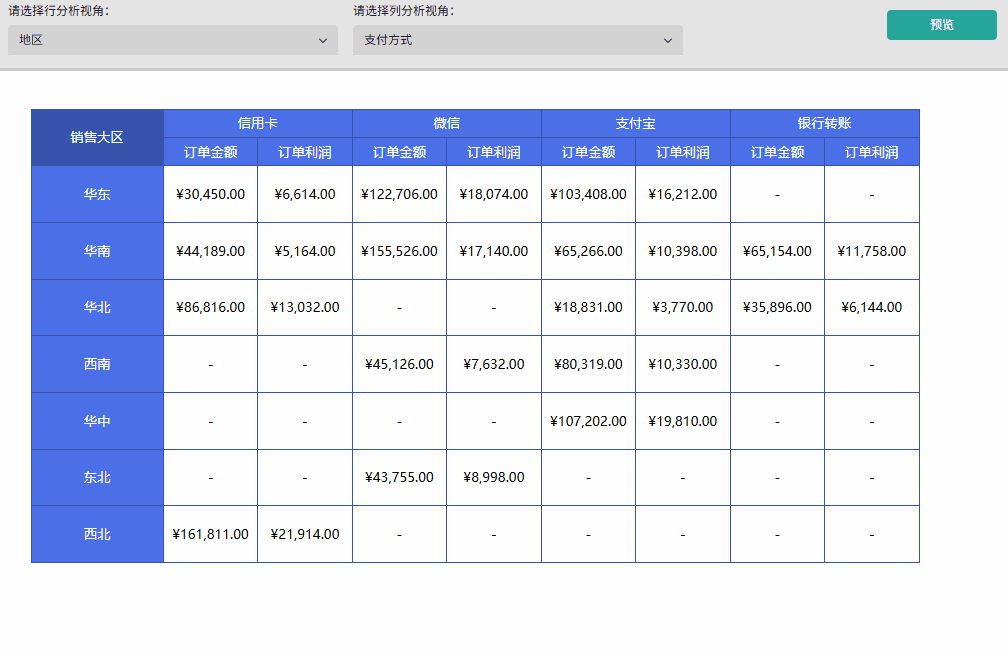Click the 销售大区 header cell
This screenshot has height=655, width=1008.
[x=97, y=138]
